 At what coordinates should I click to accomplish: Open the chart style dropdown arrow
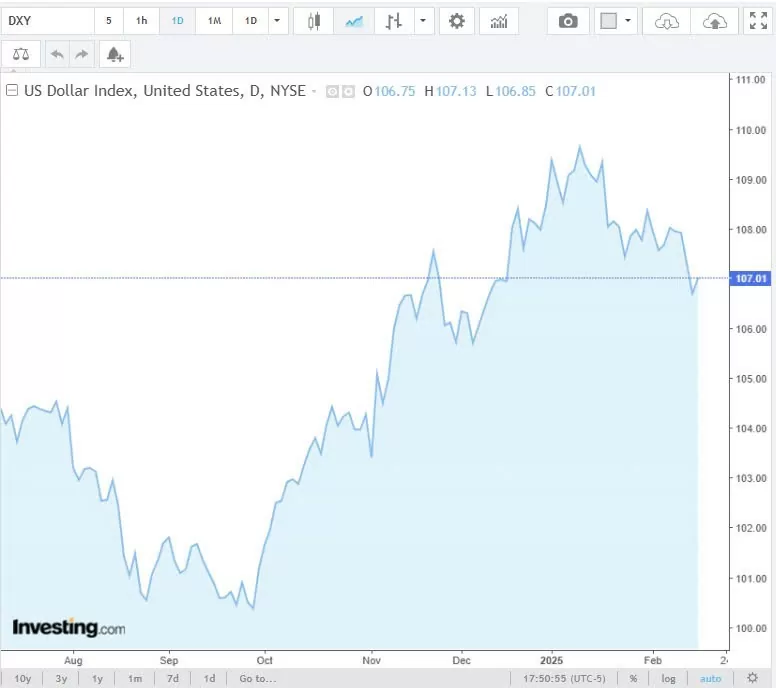(424, 21)
